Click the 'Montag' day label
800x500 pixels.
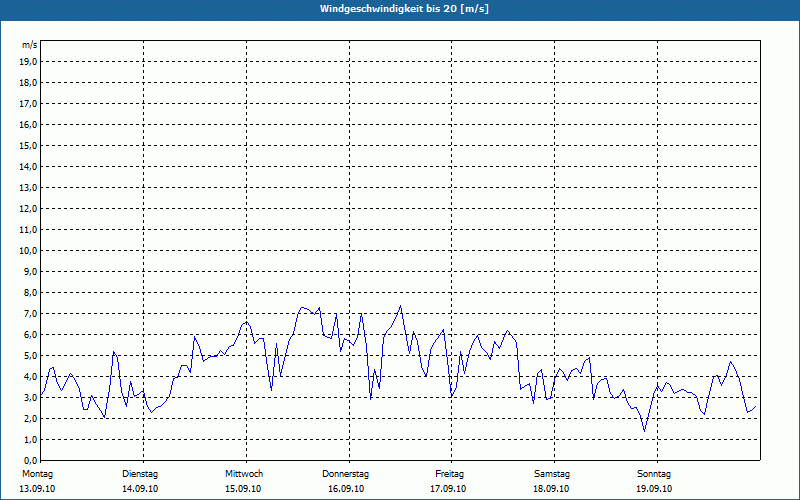point(37,474)
